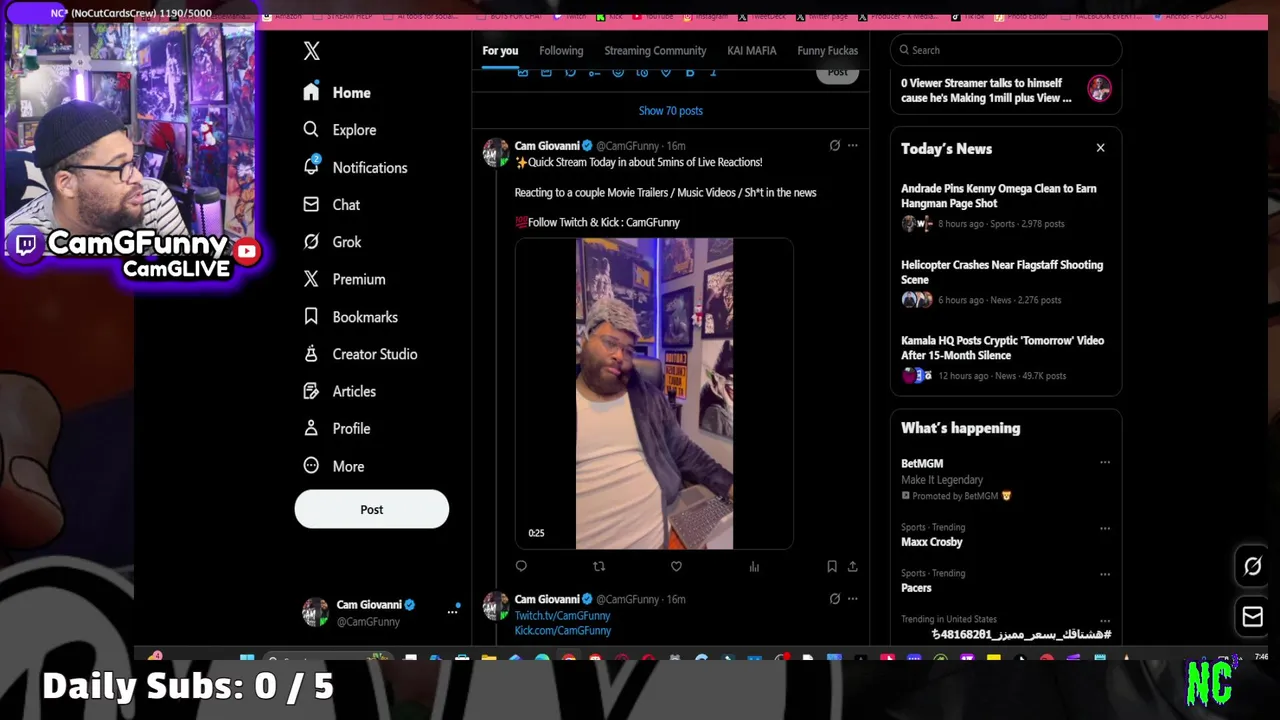The height and width of the screenshot is (720, 1280).
Task: Tag location icon in composer
Action: pyautogui.click(x=666, y=72)
